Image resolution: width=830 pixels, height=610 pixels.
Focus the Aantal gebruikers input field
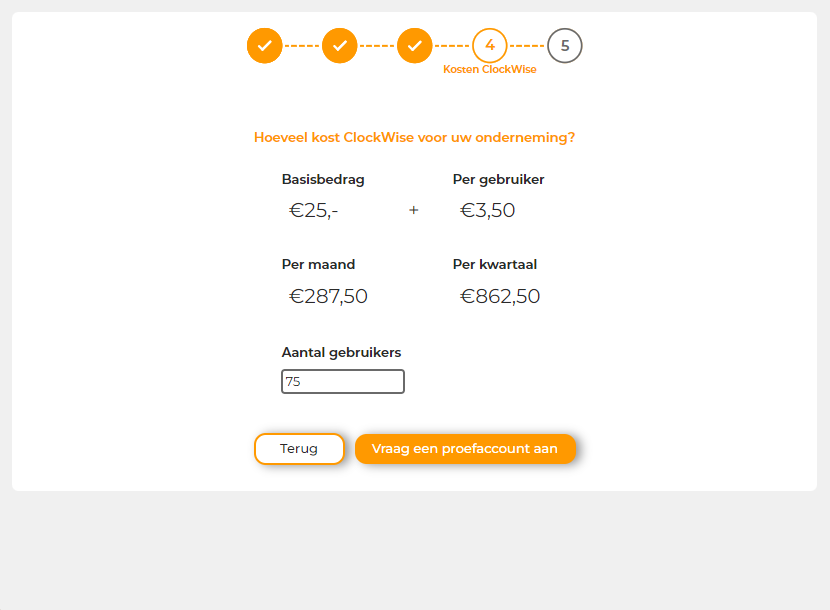[x=343, y=382]
